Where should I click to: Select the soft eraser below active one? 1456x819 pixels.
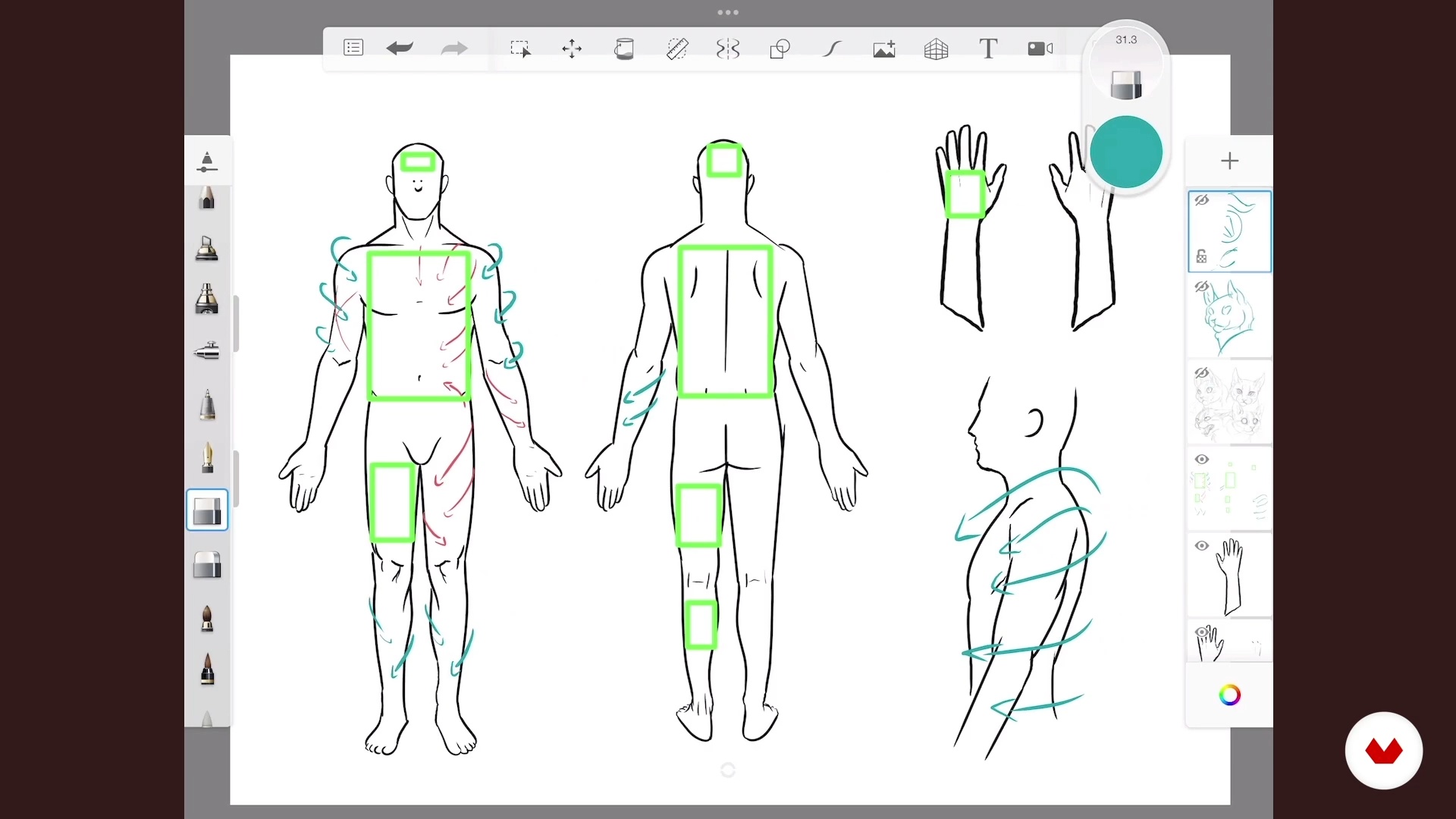click(x=207, y=564)
